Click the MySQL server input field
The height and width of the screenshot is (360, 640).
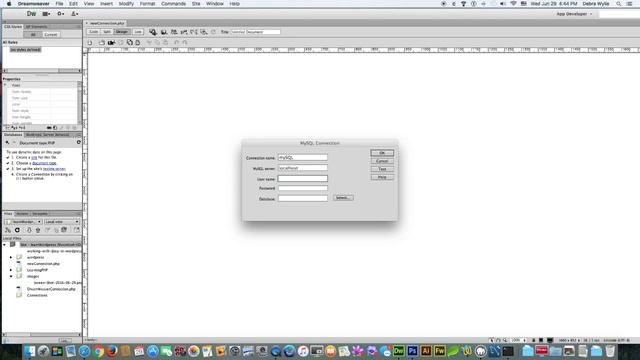(x=302, y=168)
